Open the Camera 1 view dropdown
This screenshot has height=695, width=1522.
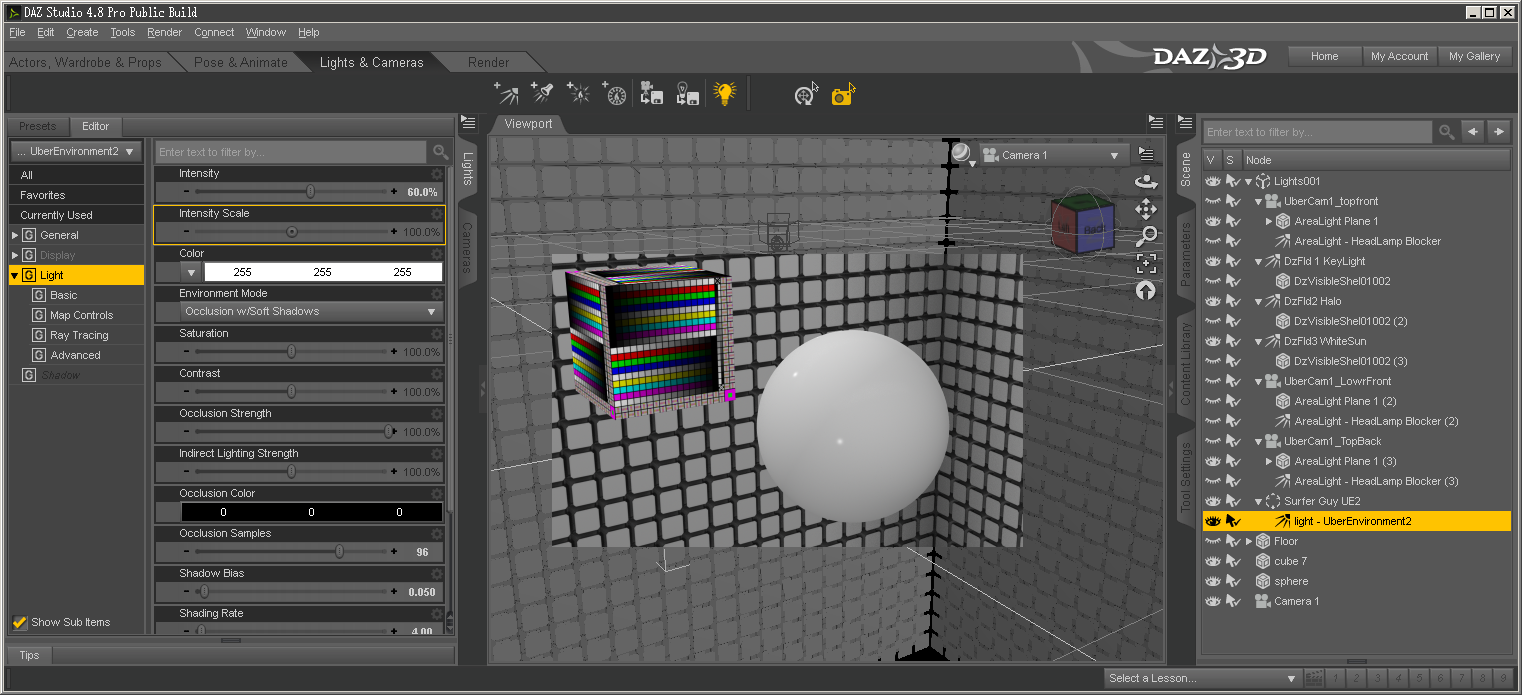1053,155
